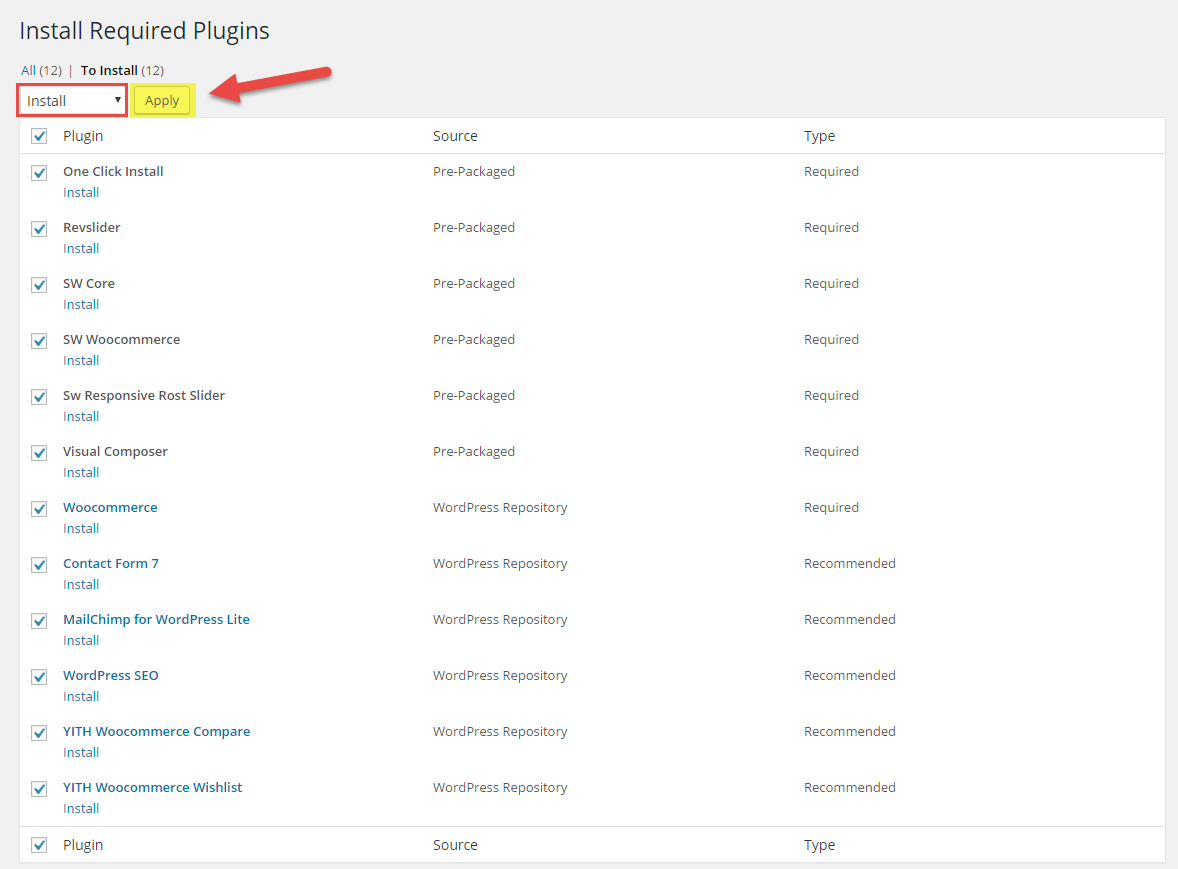Click the Type column header at top

pyautogui.click(x=820, y=136)
